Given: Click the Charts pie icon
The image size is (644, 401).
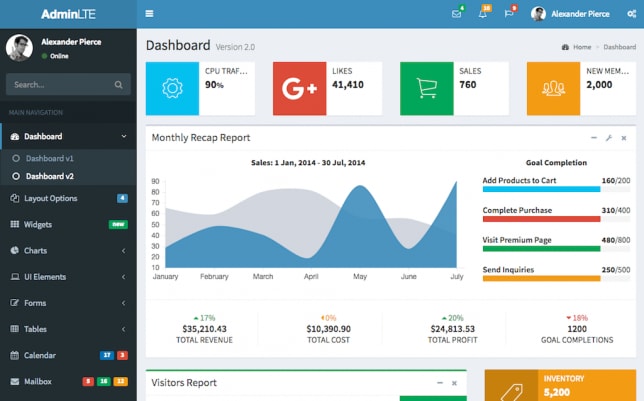Looking at the screenshot, I should [15, 250].
